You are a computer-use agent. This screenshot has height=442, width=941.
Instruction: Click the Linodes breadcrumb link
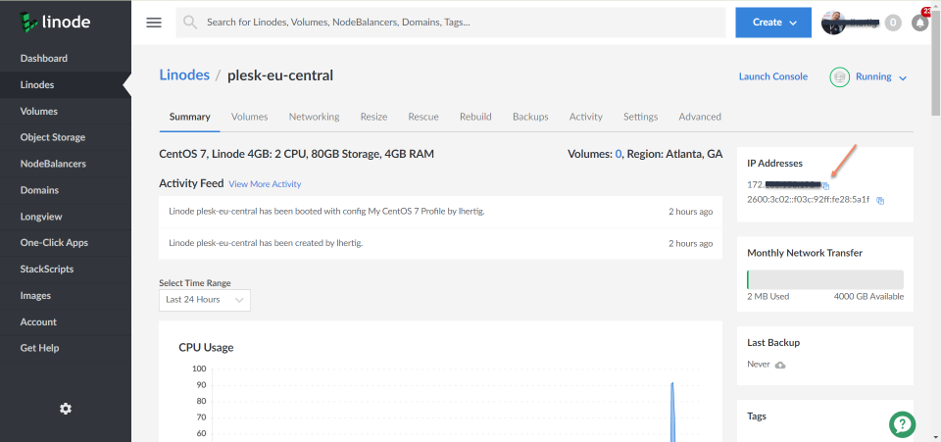click(x=184, y=75)
